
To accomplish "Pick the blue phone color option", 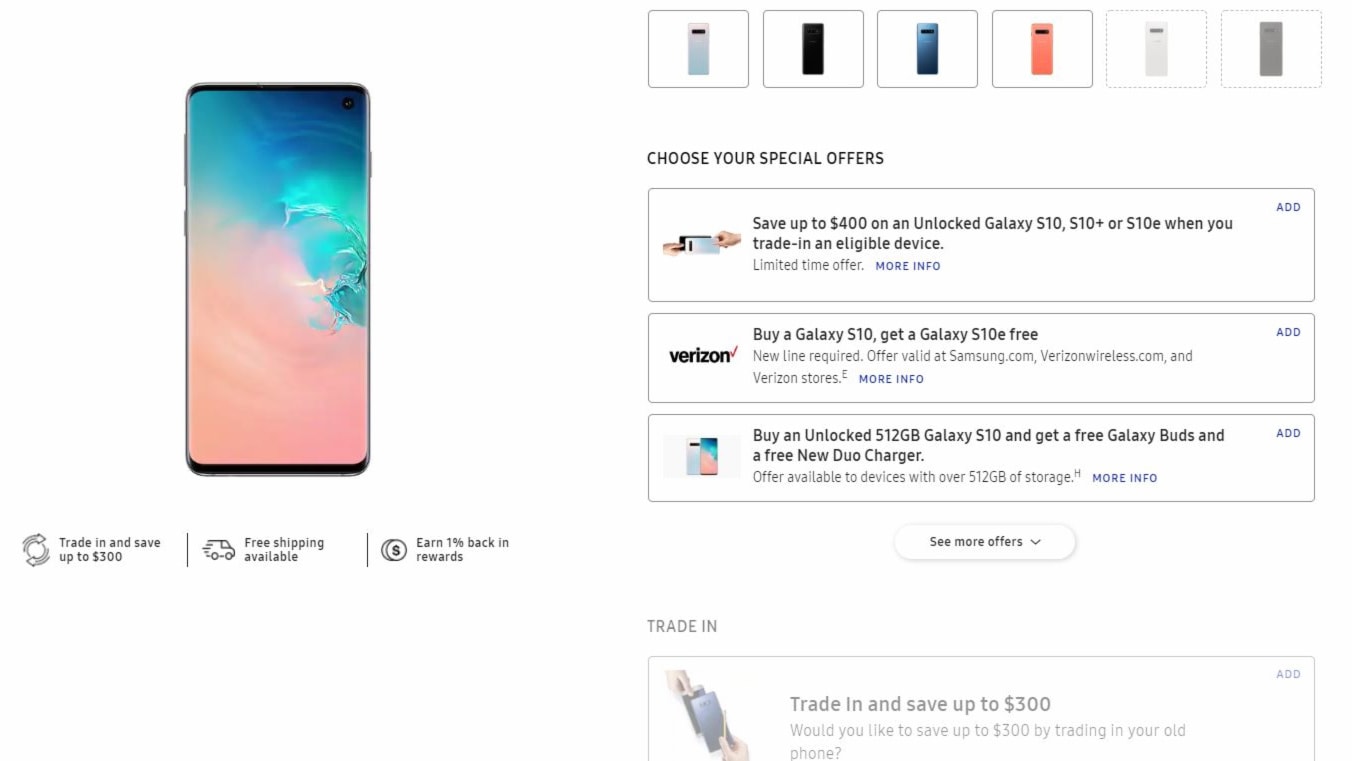I will pyautogui.click(x=927, y=49).
